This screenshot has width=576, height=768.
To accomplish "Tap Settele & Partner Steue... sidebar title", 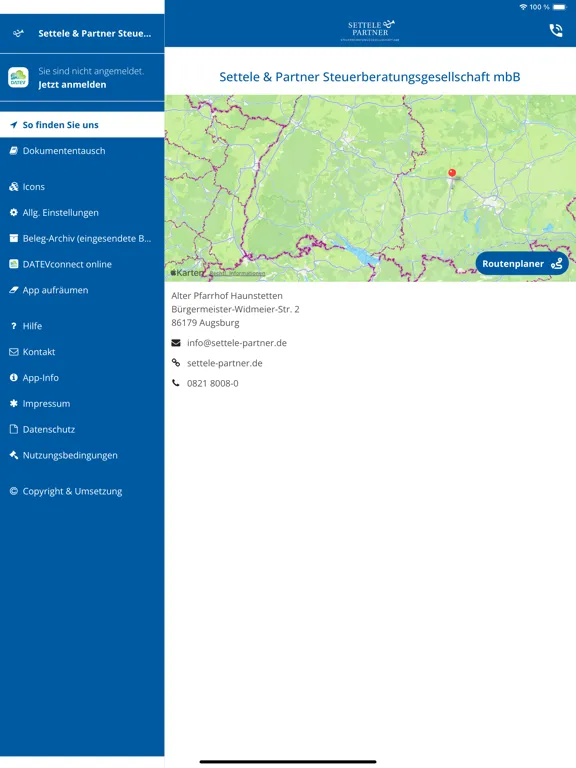I will pyautogui.click(x=95, y=33).
